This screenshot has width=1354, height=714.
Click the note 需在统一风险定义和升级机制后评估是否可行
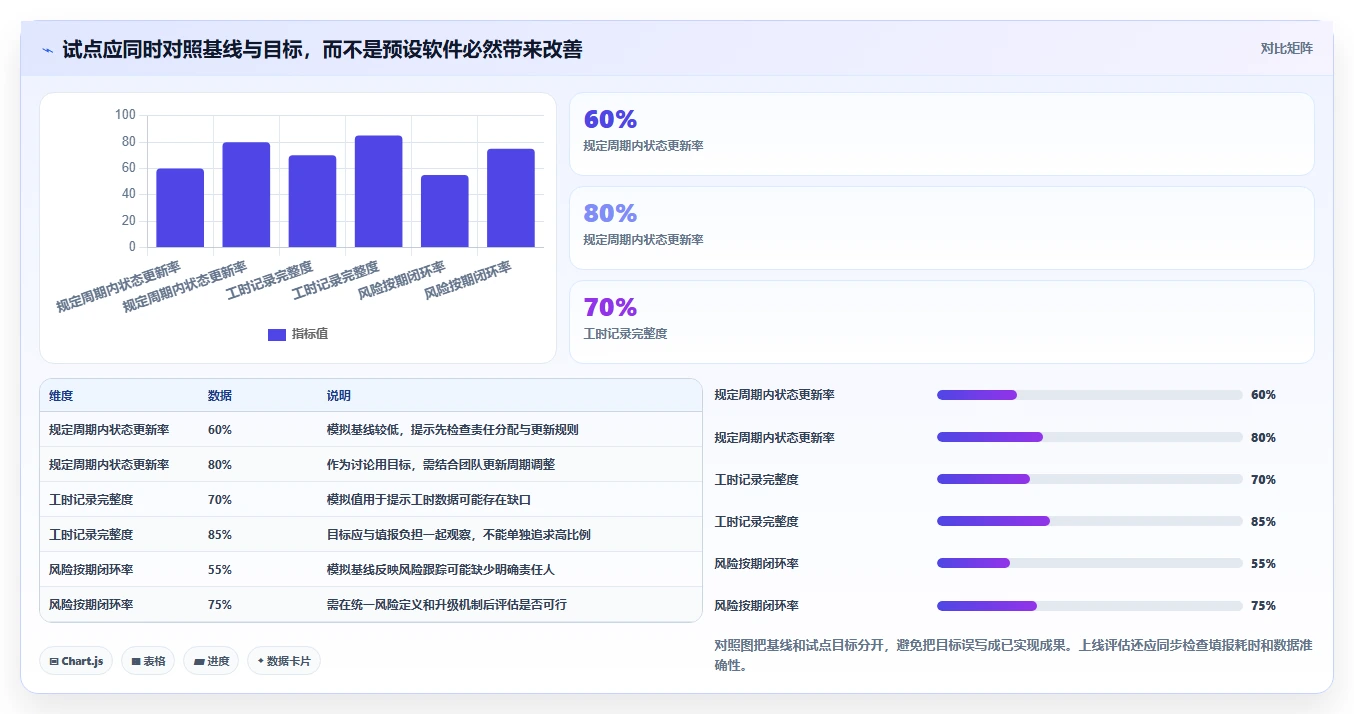(x=447, y=605)
